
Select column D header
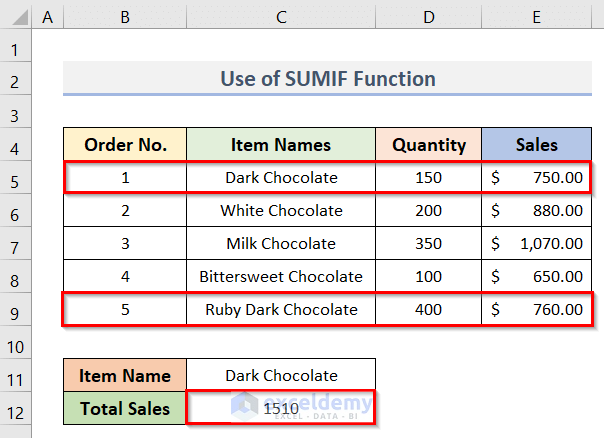click(428, 16)
